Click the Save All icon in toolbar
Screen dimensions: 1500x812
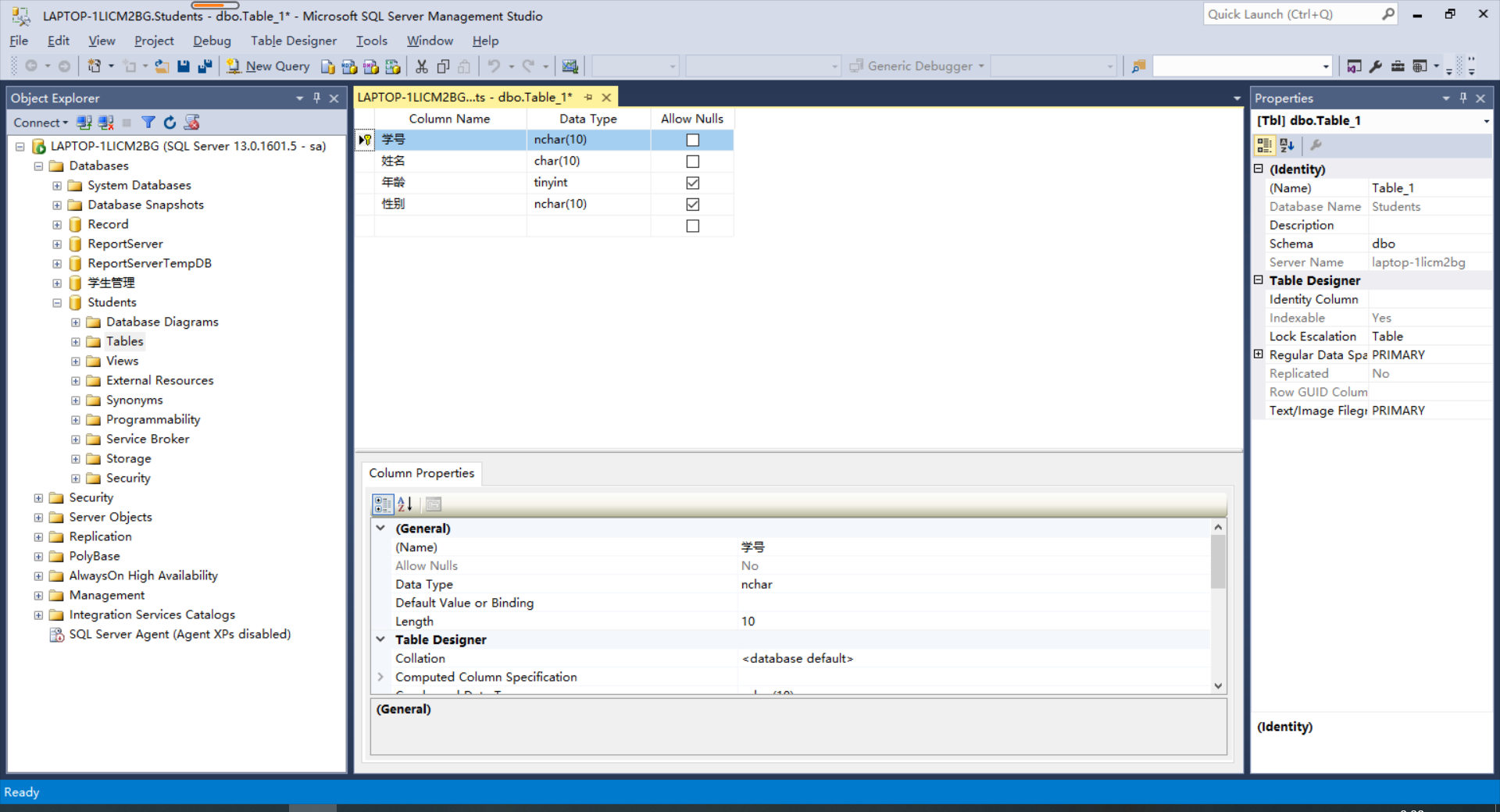[205, 66]
